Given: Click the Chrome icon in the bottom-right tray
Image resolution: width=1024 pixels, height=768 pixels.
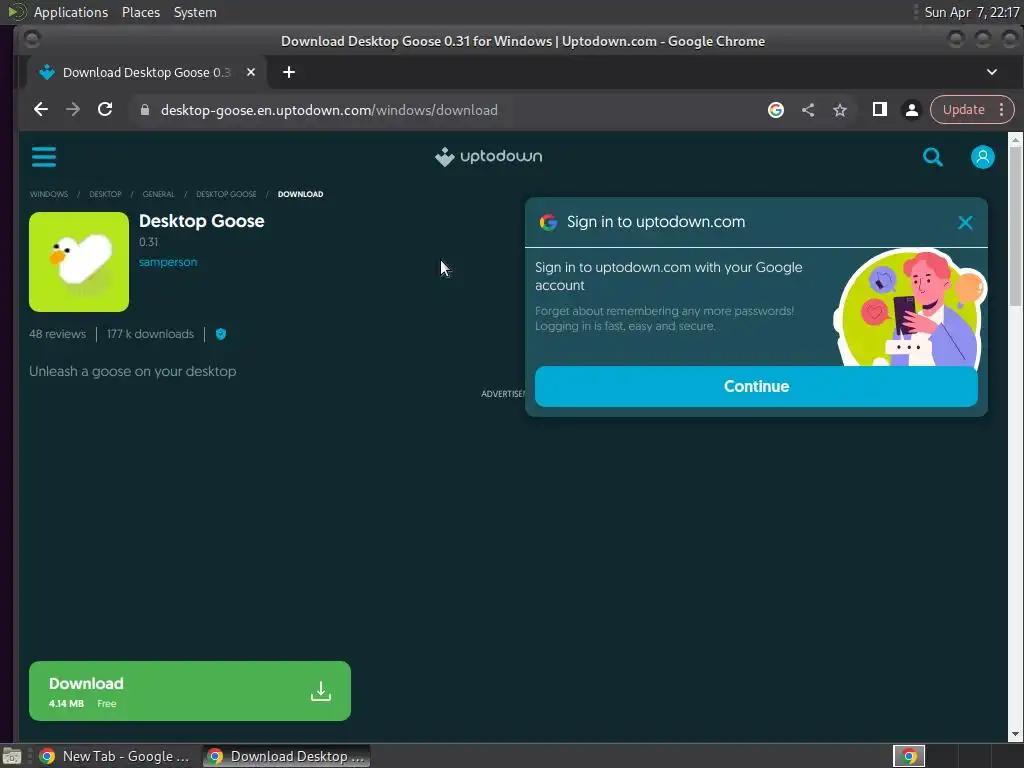Looking at the screenshot, I should tap(909, 756).
